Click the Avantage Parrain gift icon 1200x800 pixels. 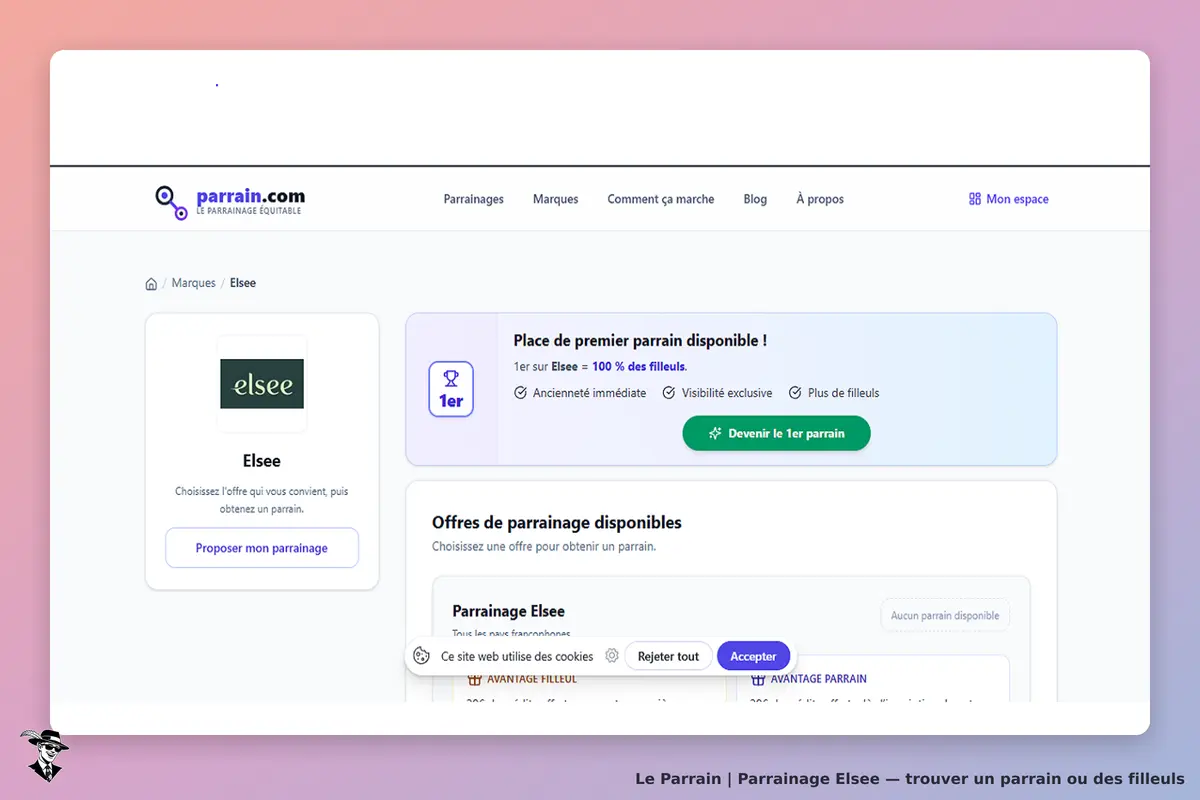(x=758, y=679)
